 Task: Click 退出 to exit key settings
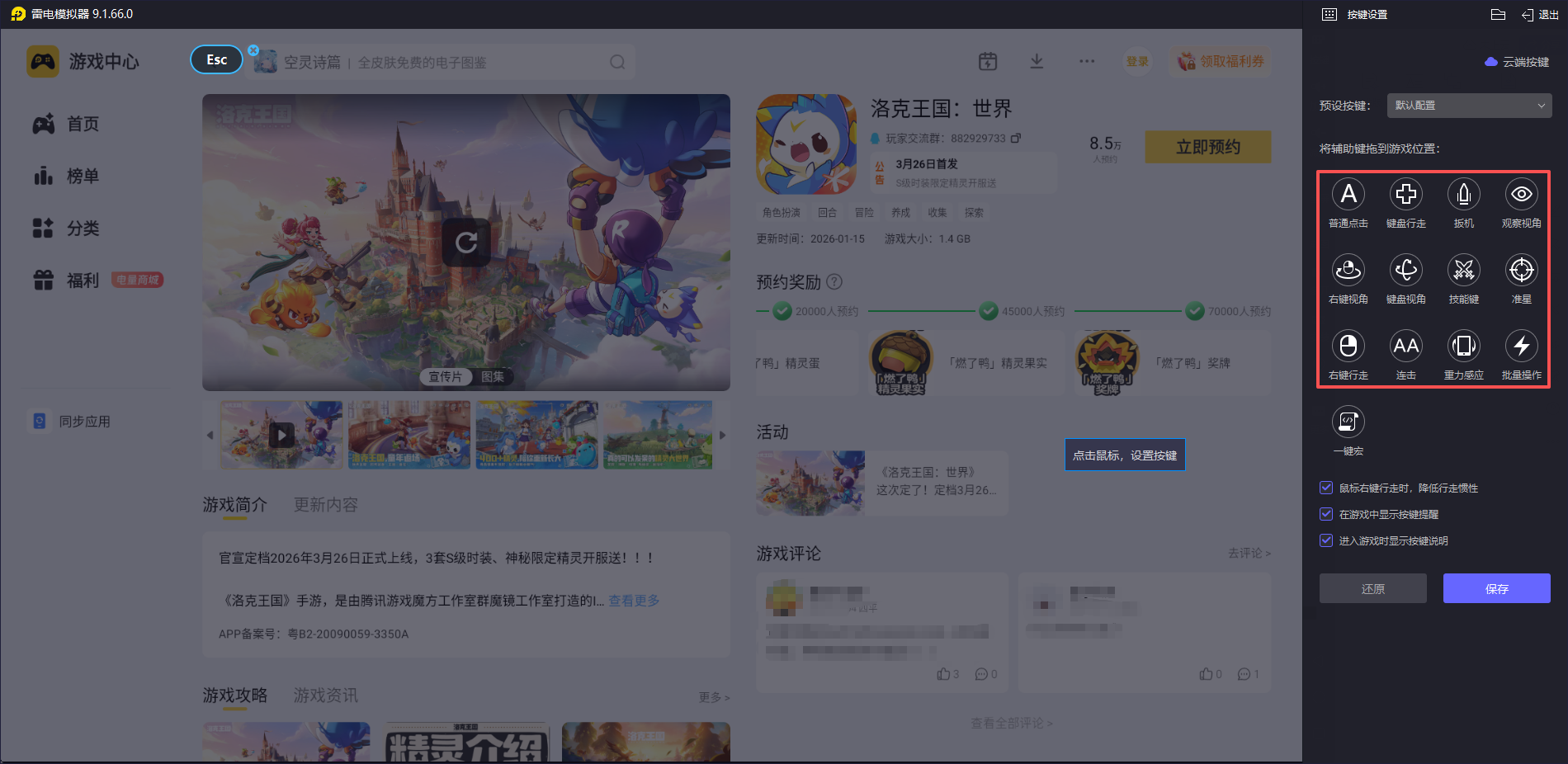pyautogui.click(x=1540, y=15)
